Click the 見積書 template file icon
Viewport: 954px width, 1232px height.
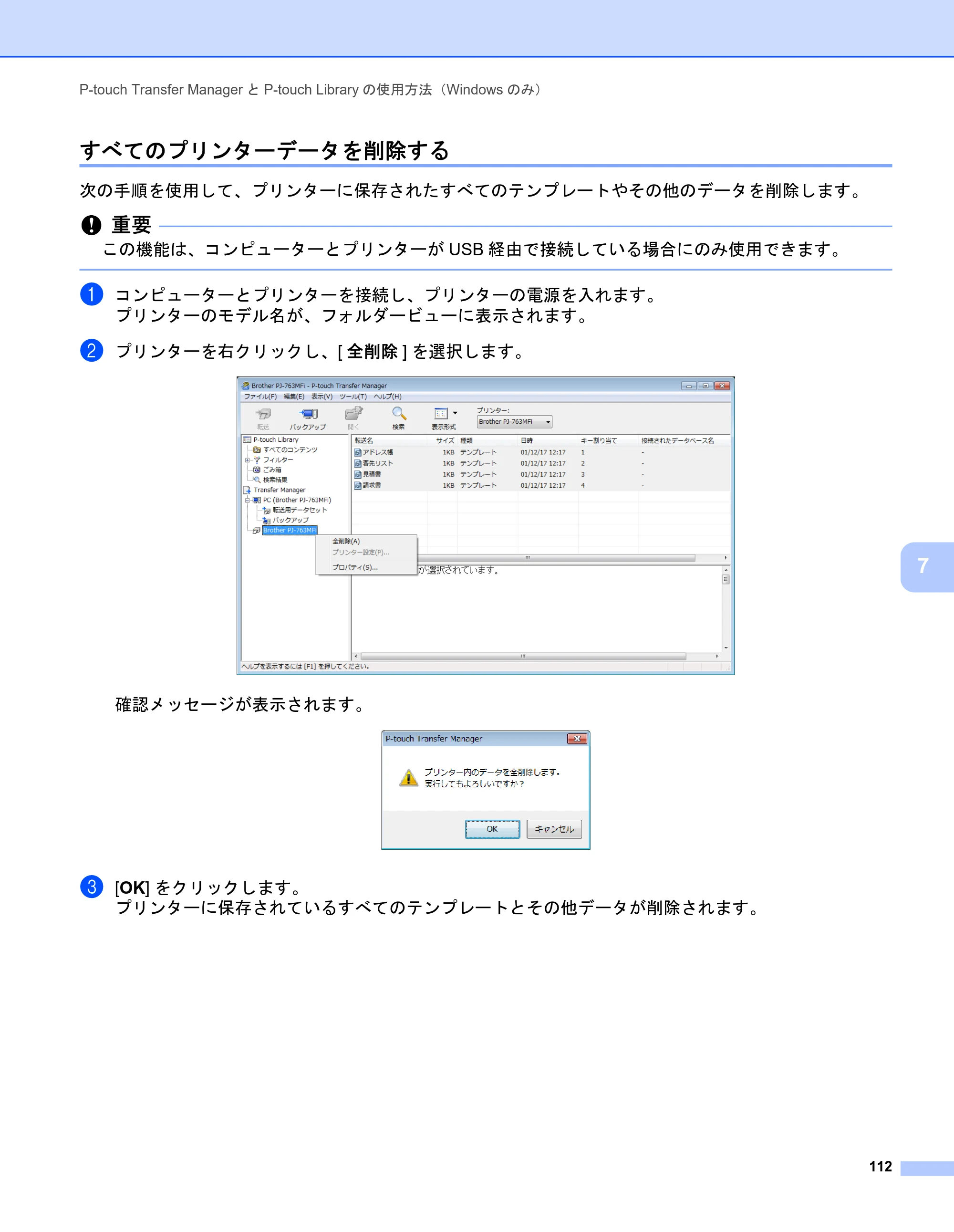(357, 474)
